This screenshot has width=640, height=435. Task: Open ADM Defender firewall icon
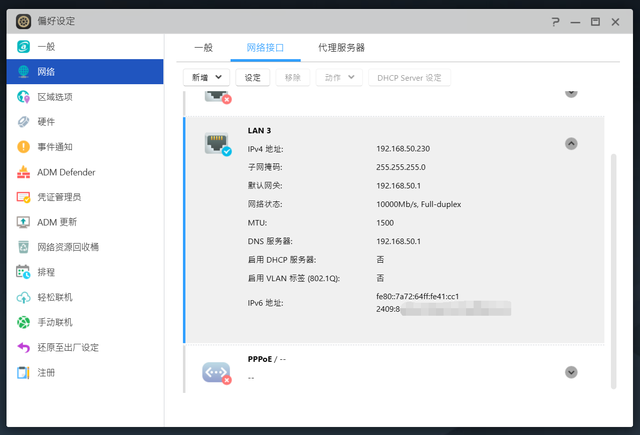pyautogui.click(x=24, y=172)
